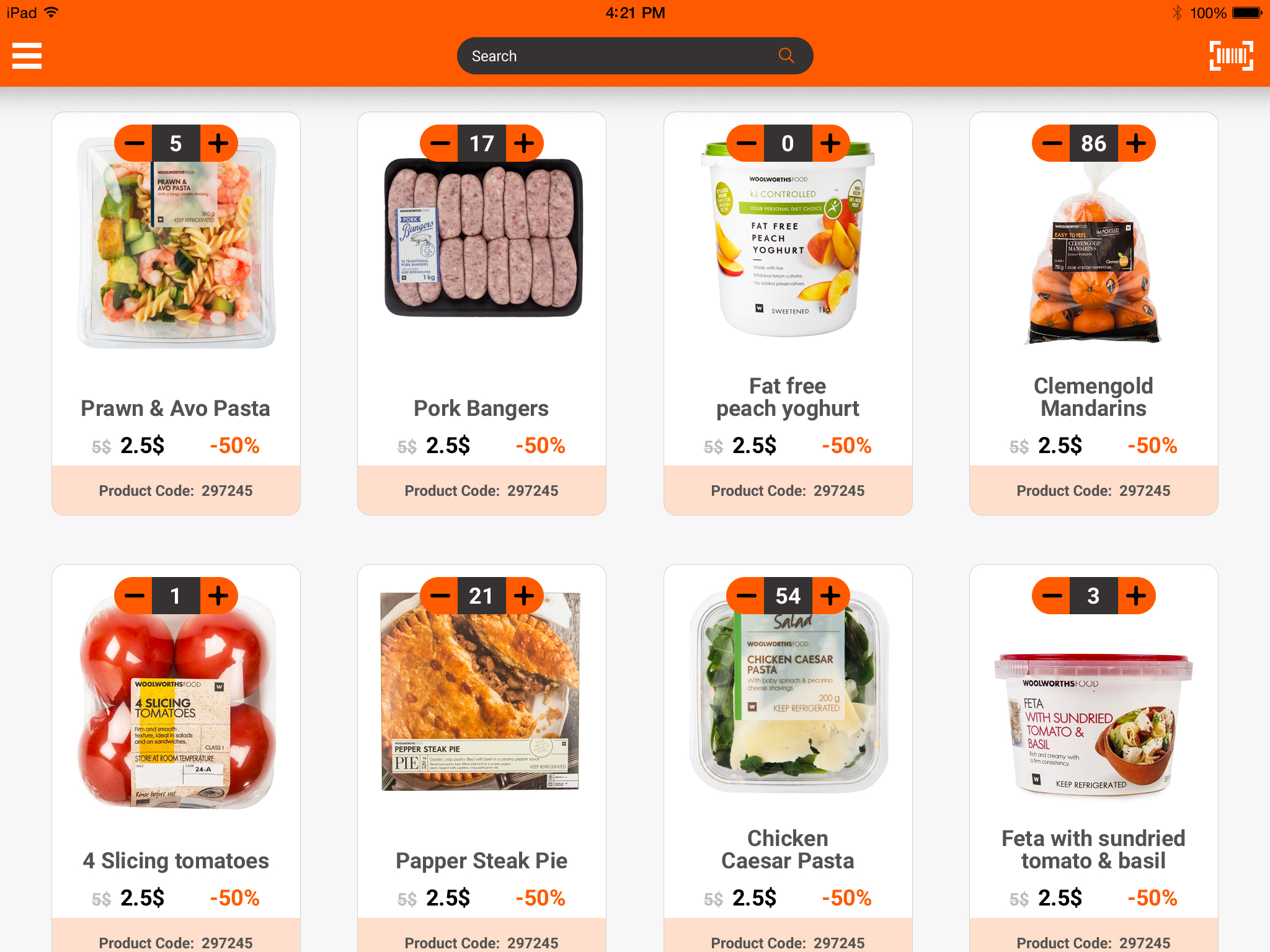The image size is (1270, 952).
Task: Click the Pepper Steak Pie photo
Action: [x=481, y=692]
